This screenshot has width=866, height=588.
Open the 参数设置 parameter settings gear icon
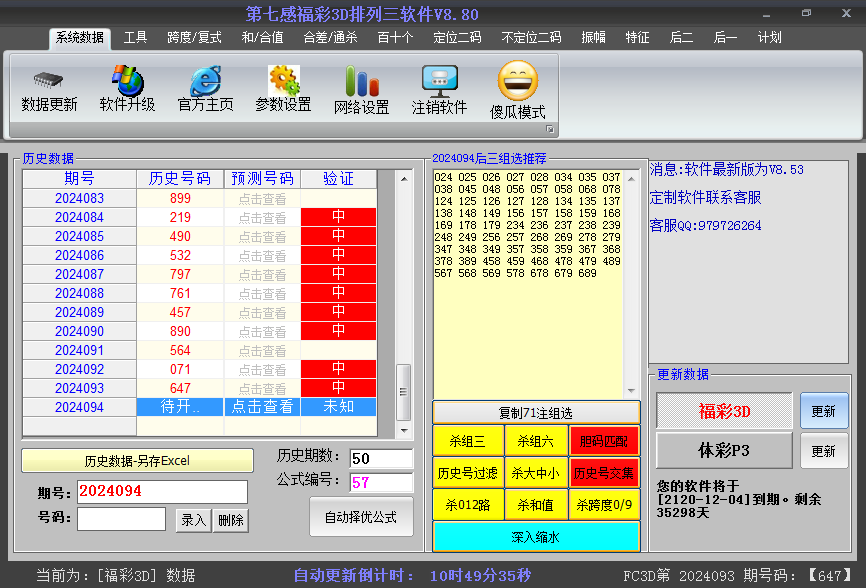coord(283,88)
